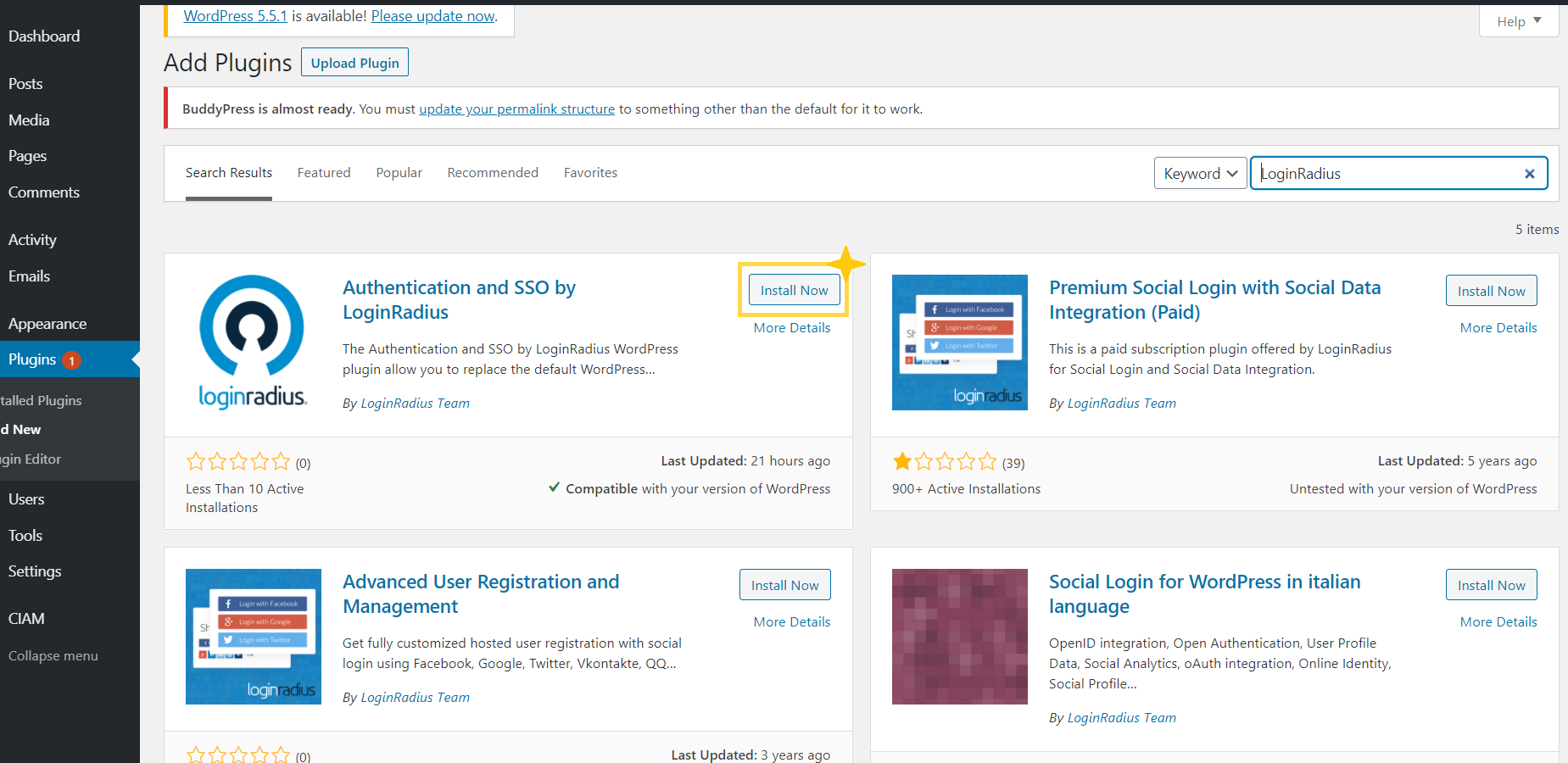This screenshot has height=763, width=1568.
Task: Click the Upload Plugin button
Action: 354,63
